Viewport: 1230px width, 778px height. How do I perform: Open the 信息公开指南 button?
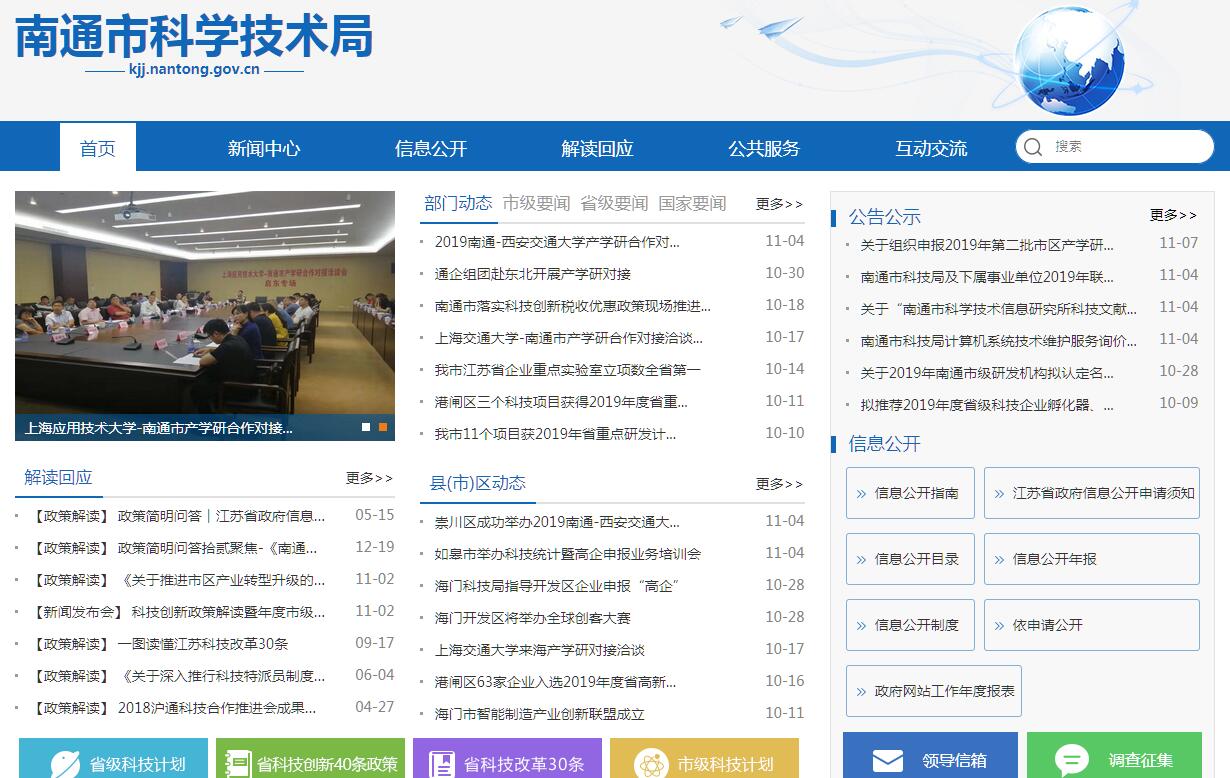coord(910,493)
